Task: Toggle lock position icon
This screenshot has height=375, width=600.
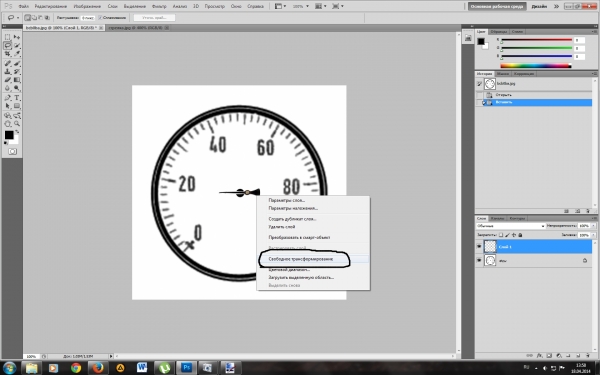Action: coord(514,235)
